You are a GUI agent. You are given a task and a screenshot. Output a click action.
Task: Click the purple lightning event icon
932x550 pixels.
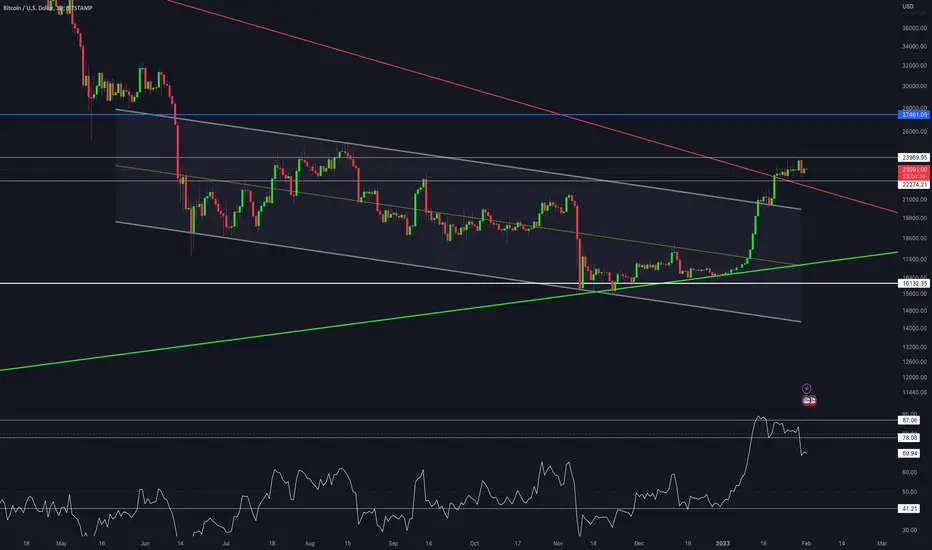pos(807,388)
